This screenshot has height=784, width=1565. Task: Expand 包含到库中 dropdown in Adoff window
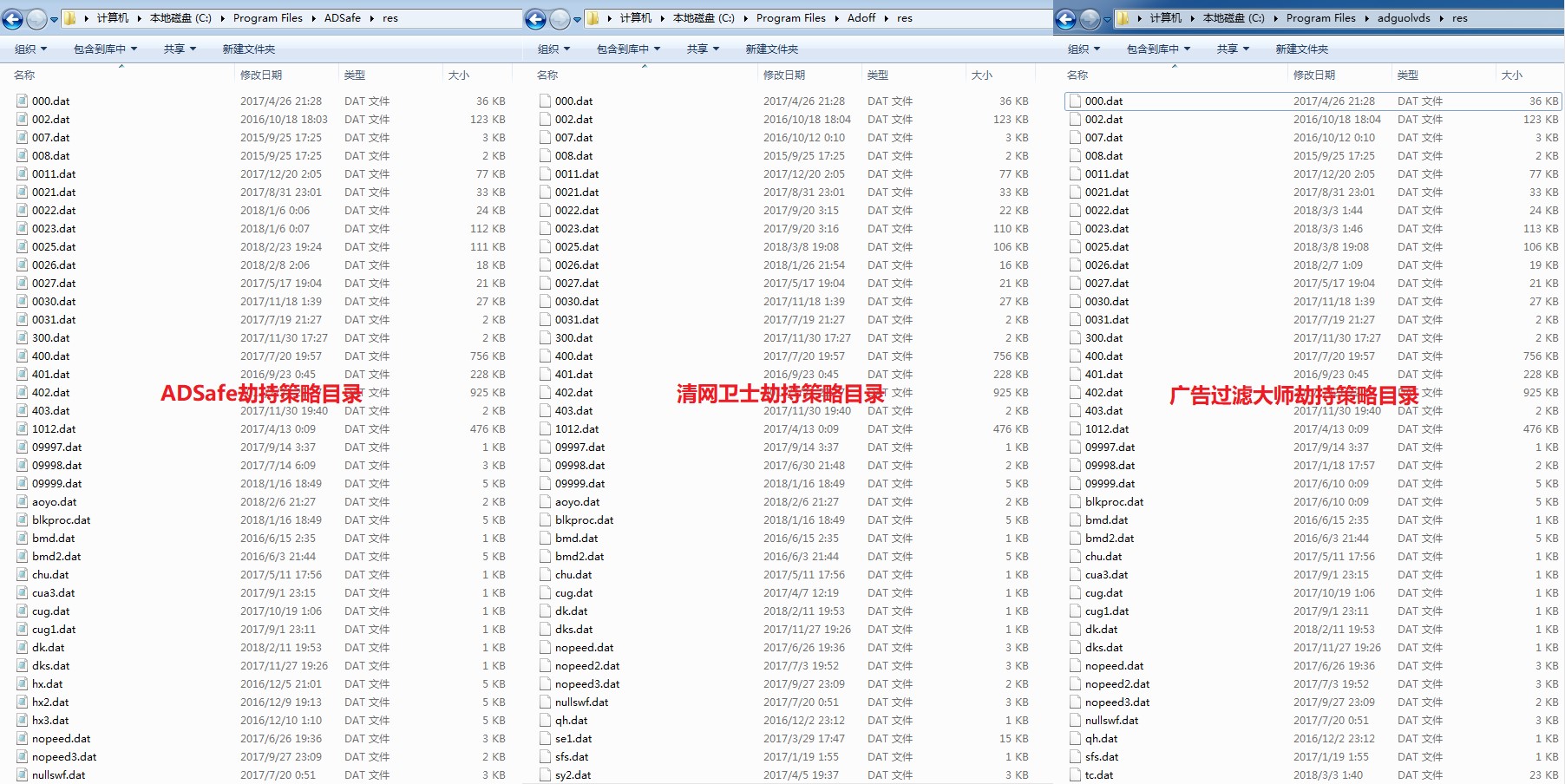coord(628,49)
